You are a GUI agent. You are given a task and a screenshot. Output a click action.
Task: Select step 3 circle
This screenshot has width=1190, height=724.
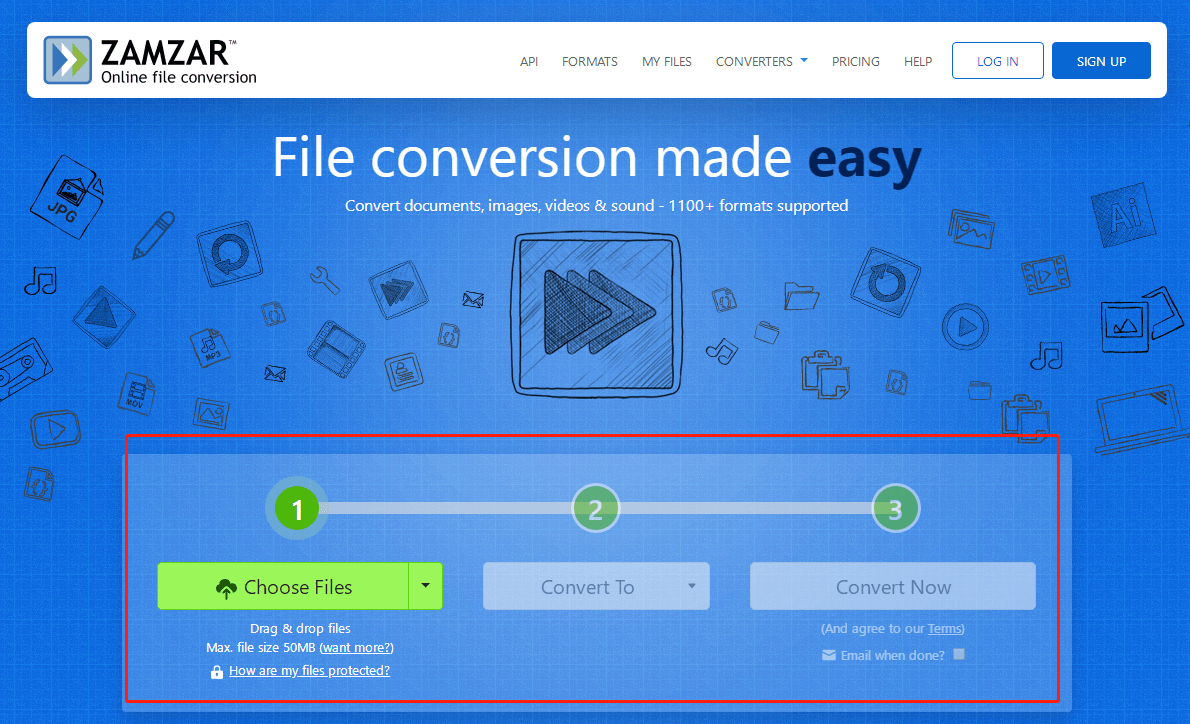(x=896, y=508)
